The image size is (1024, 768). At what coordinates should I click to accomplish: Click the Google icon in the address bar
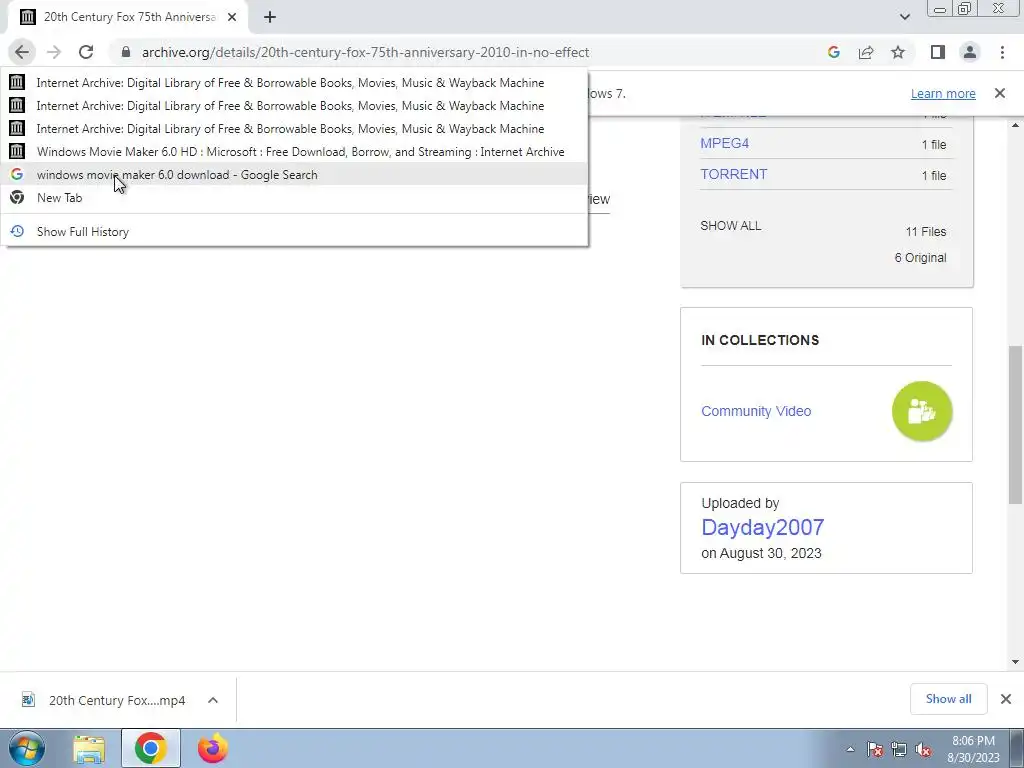833,52
